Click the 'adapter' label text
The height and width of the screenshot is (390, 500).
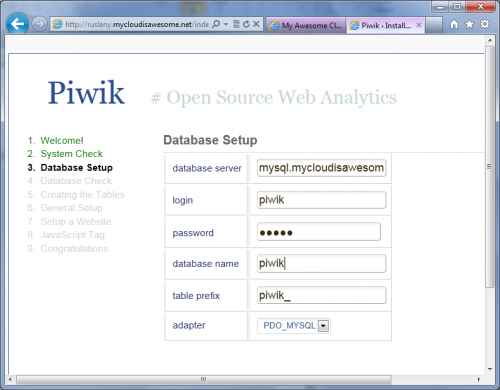point(189,325)
